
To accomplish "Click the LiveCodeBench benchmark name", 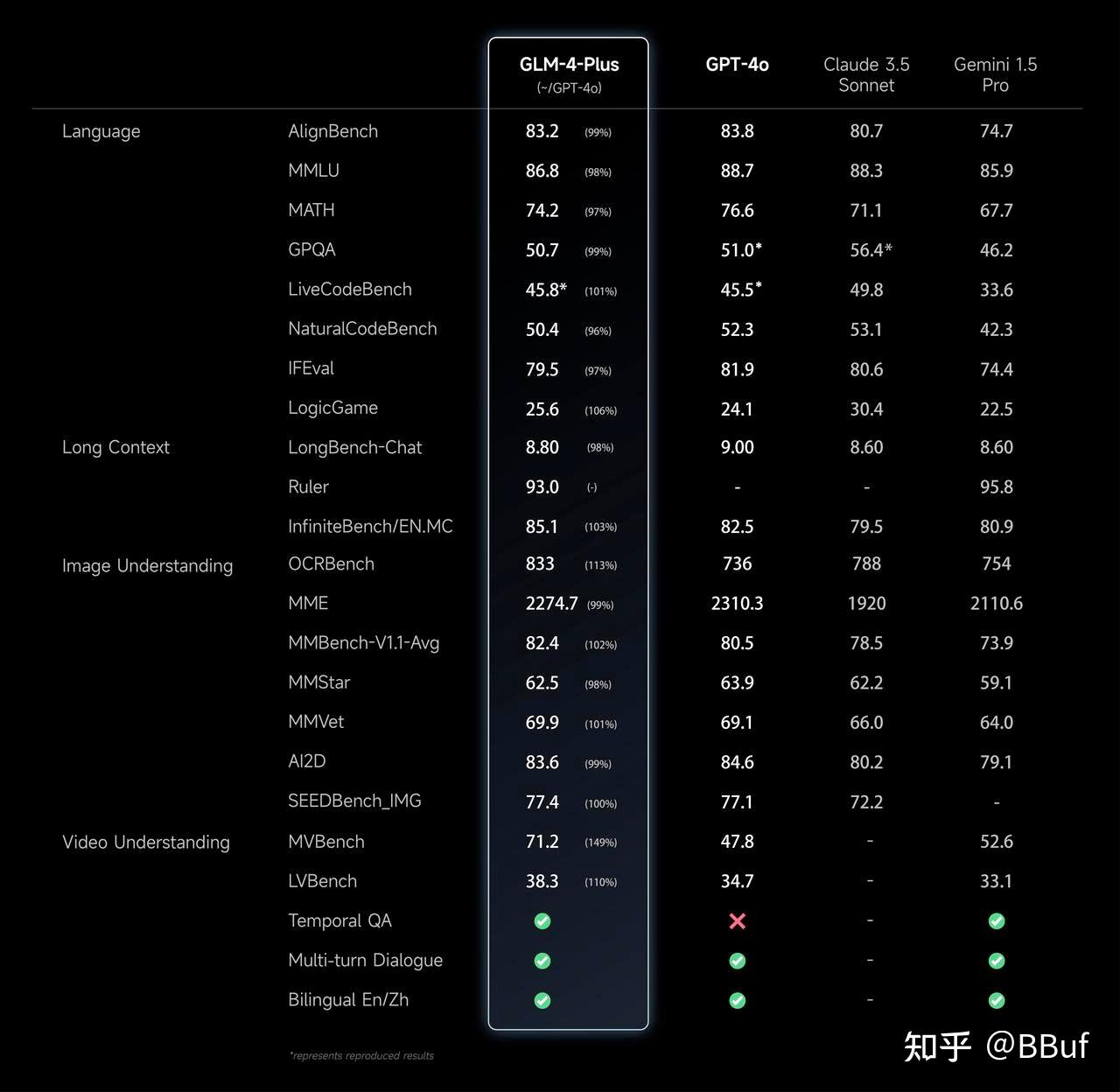I will pos(350,290).
